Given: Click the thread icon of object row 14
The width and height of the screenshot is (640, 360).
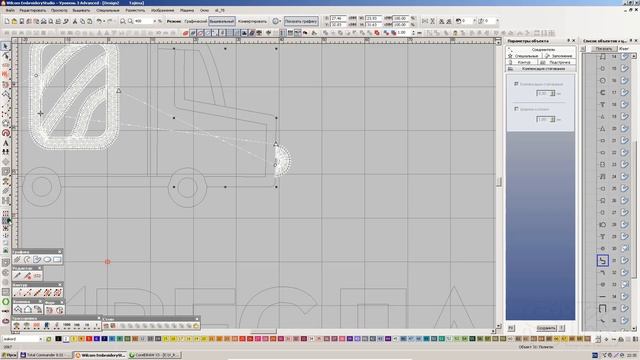Looking at the screenshot, I should click(x=624, y=57).
